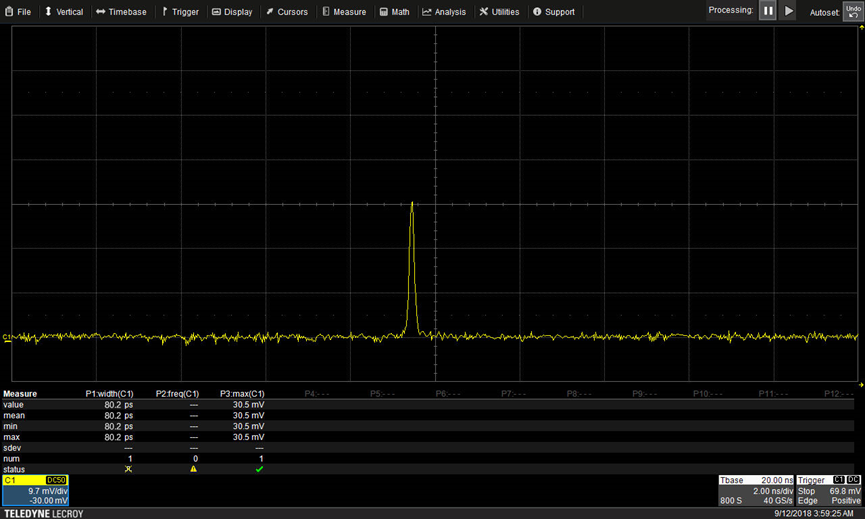865x519 pixels.
Task: Select the C1 channel descriptor box
Action: tap(35, 490)
